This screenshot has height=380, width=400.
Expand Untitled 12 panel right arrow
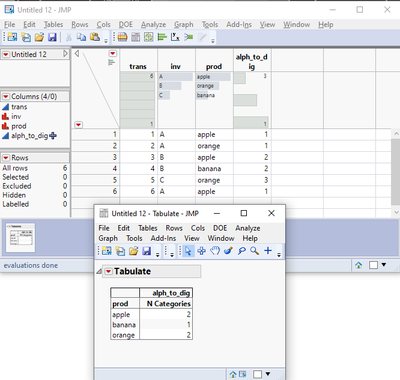tap(65, 54)
